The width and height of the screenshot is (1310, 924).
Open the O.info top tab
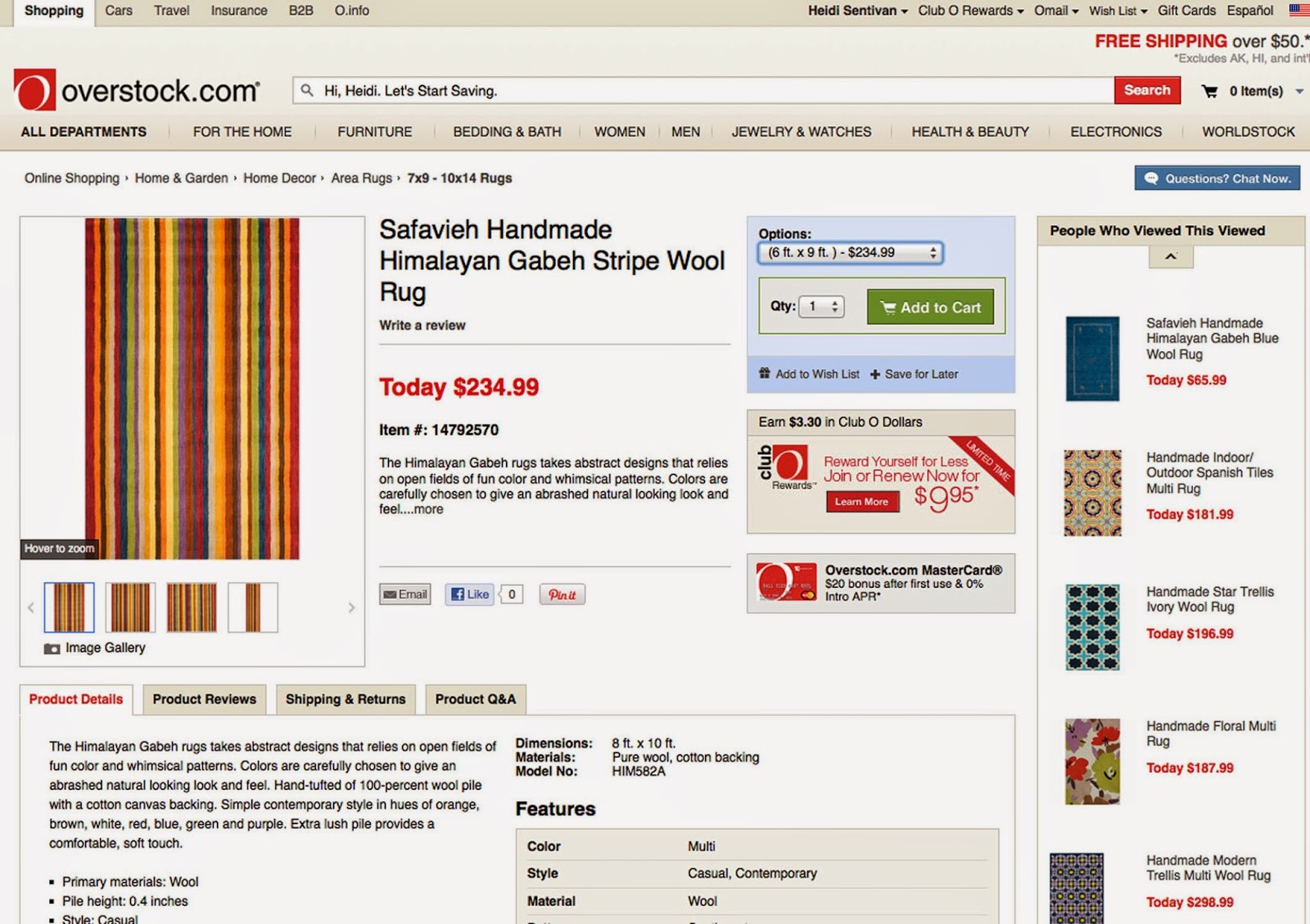[352, 11]
